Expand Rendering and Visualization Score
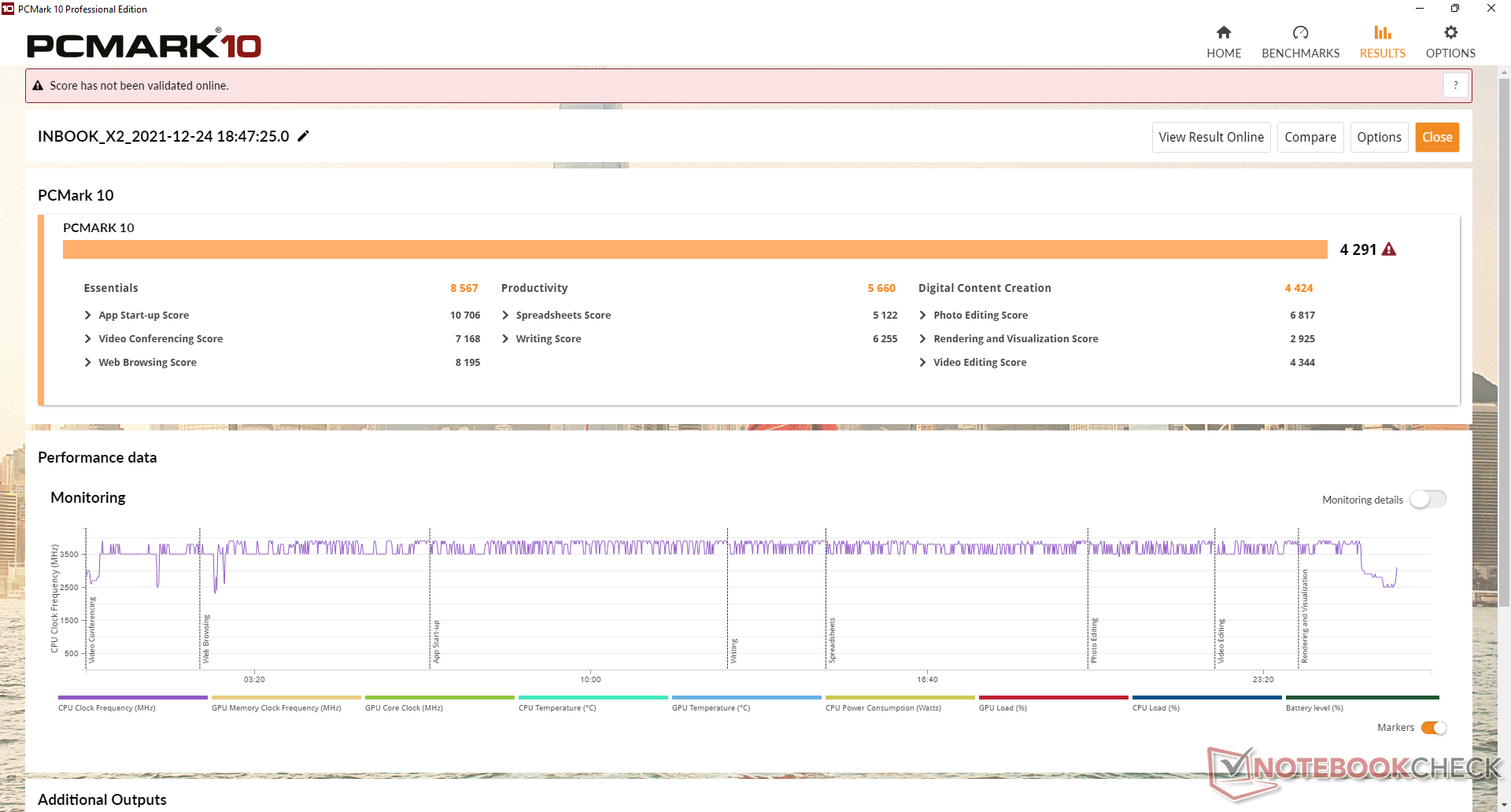This screenshot has width=1511, height=812. tap(922, 339)
